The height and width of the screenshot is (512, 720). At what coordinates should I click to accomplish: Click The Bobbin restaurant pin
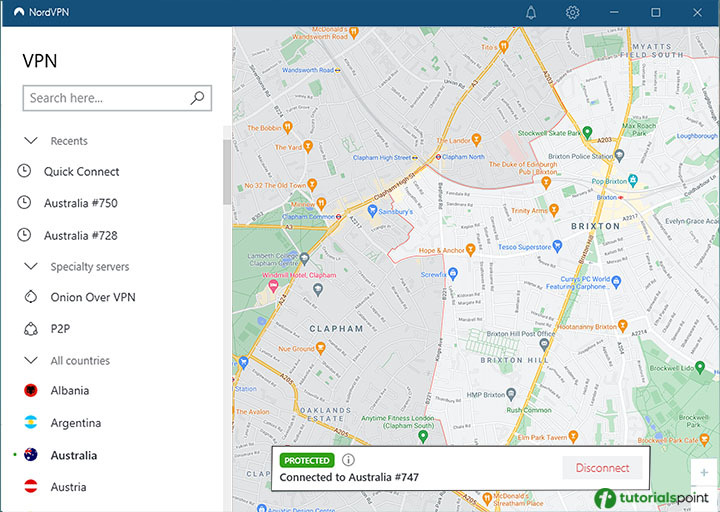(287, 127)
